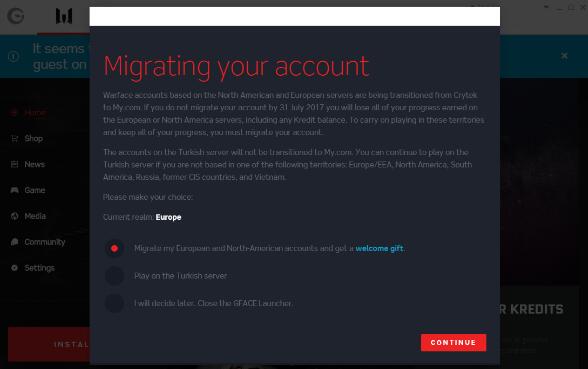Go to Home in the sidebar
Viewport: 588px width, 369px height.
[x=35, y=112]
